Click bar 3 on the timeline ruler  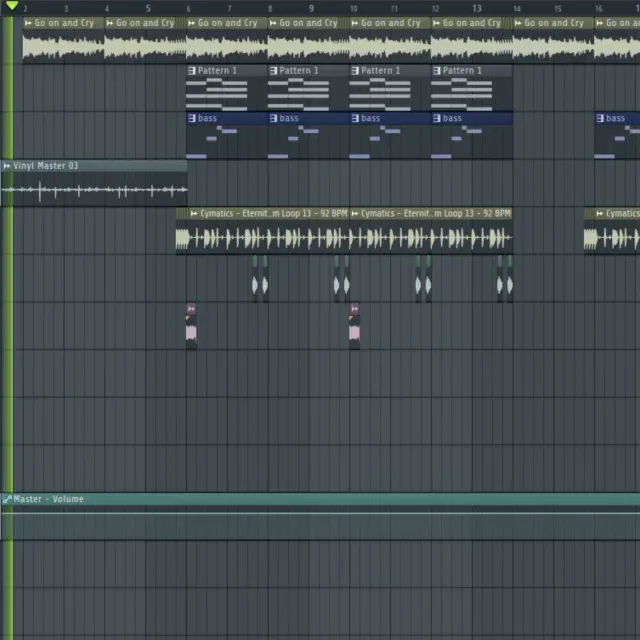66,9
